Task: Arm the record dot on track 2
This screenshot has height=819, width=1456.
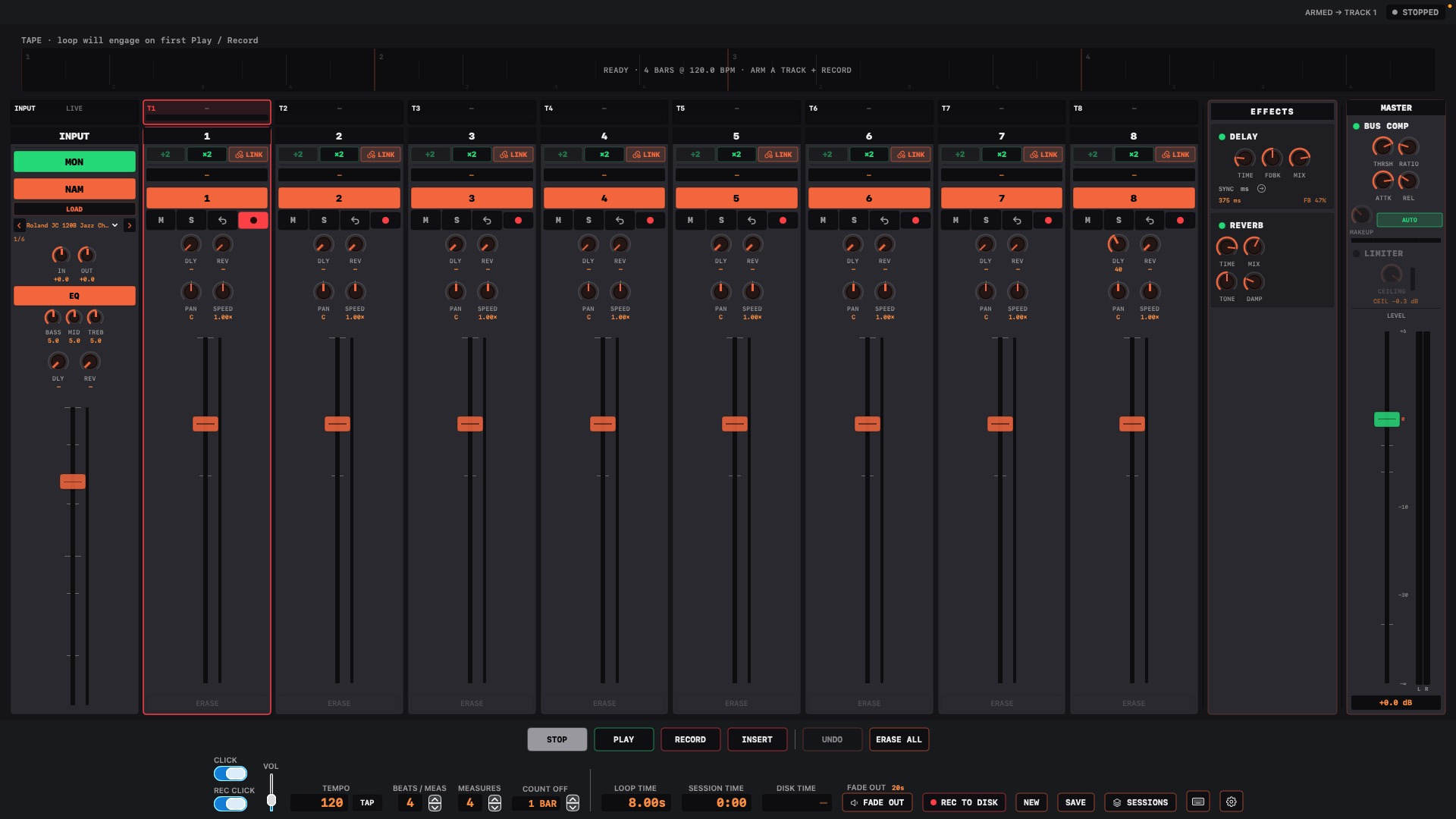Action: 385,220
